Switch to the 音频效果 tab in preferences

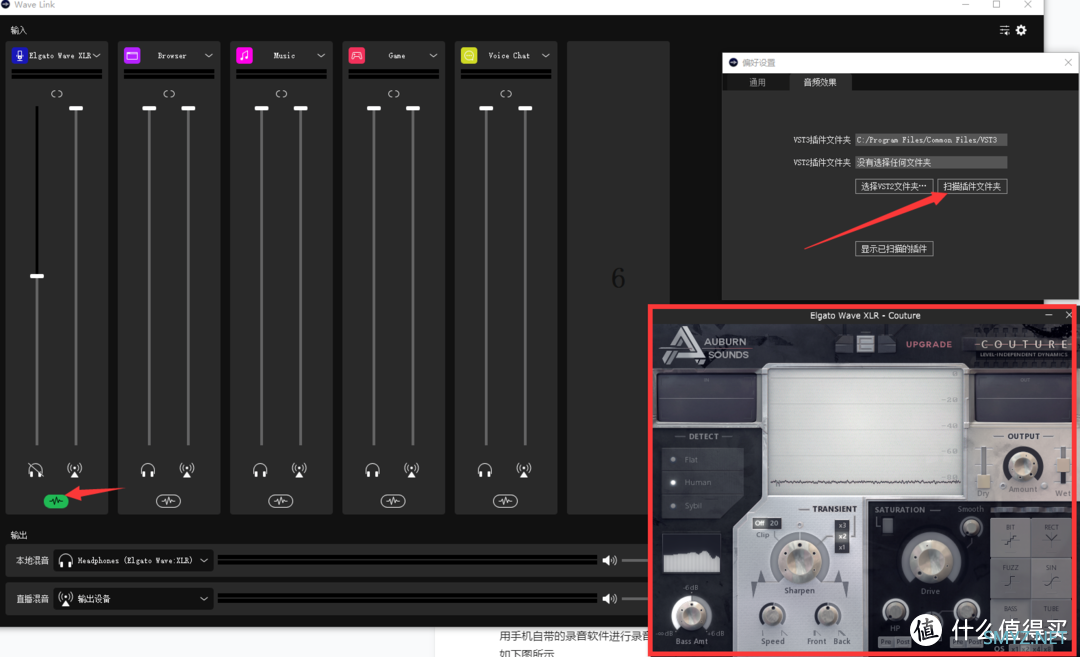(820, 83)
